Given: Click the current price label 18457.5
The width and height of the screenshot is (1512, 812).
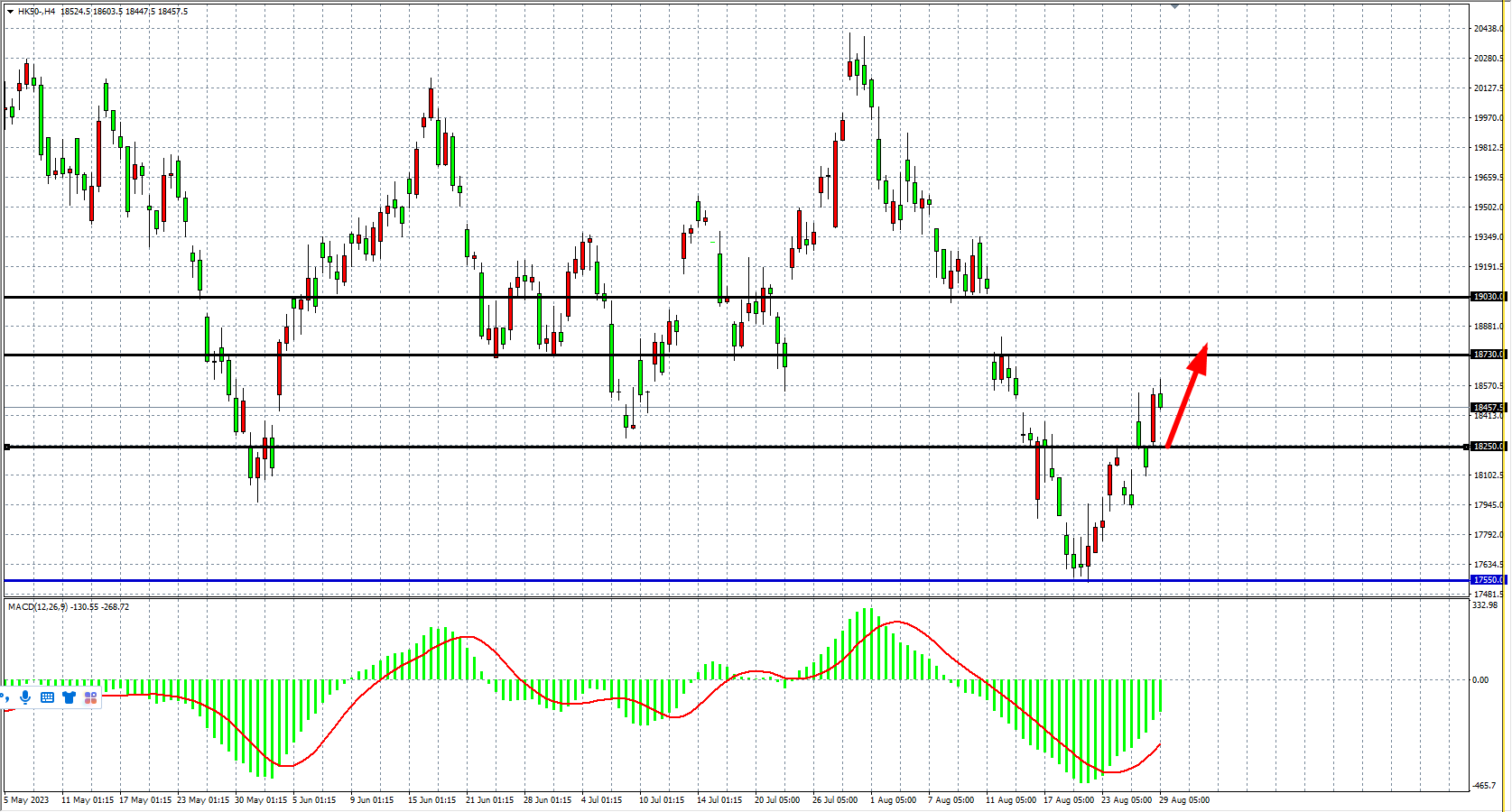Looking at the screenshot, I should [x=1487, y=408].
